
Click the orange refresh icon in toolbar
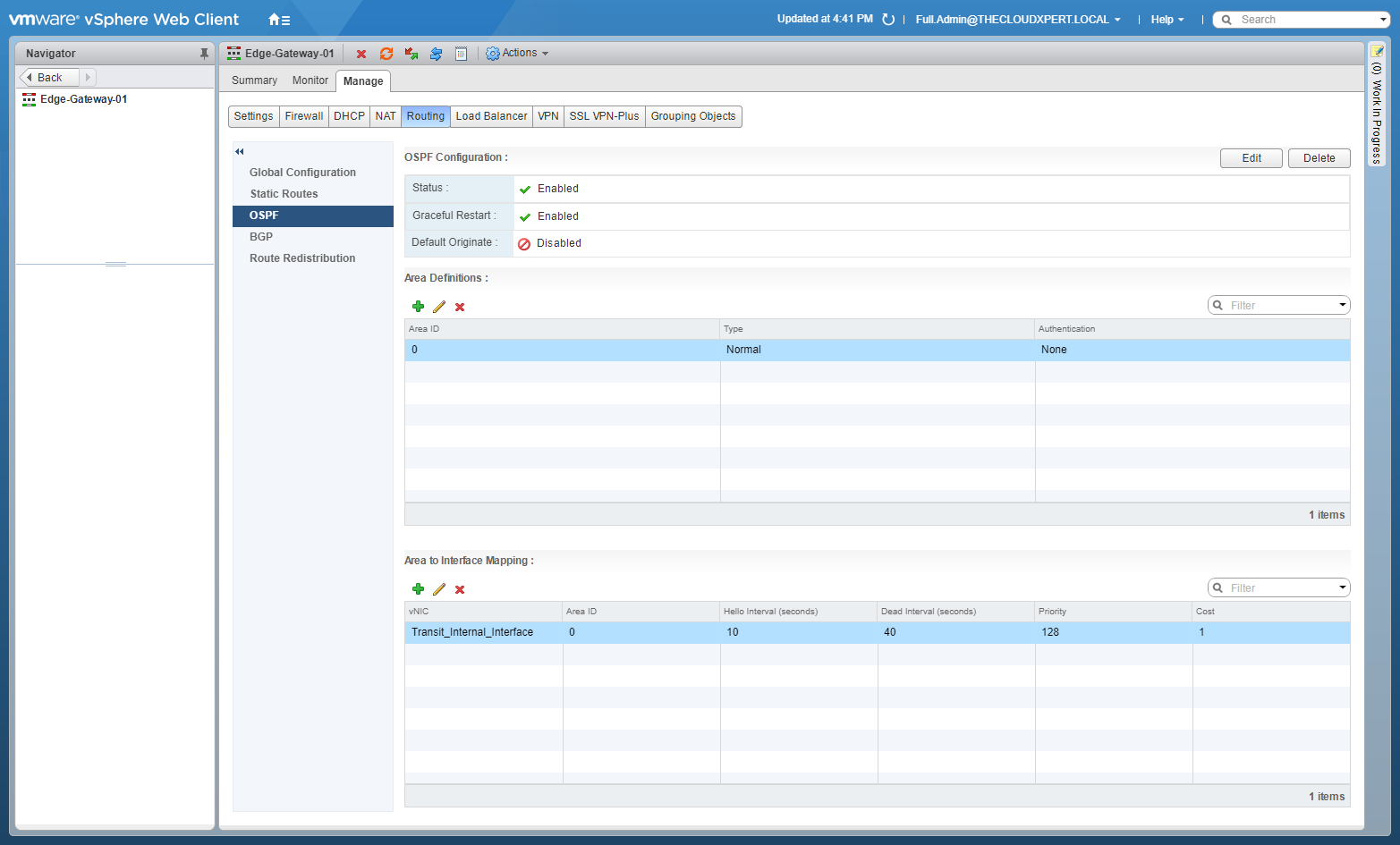click(386, 55)
